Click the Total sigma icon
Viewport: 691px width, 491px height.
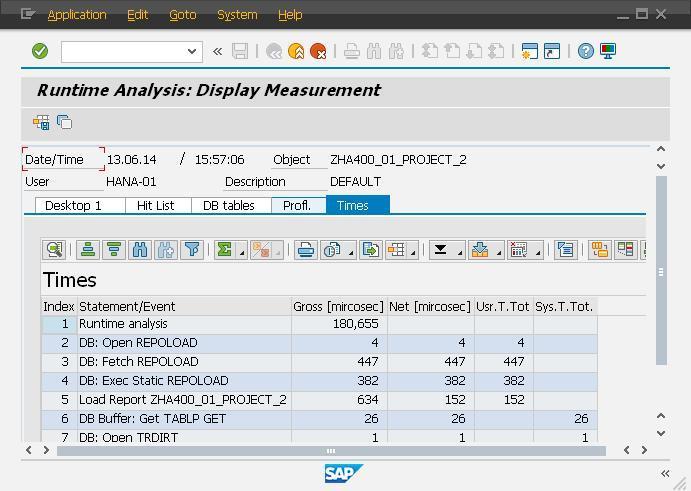click(225, 250)
